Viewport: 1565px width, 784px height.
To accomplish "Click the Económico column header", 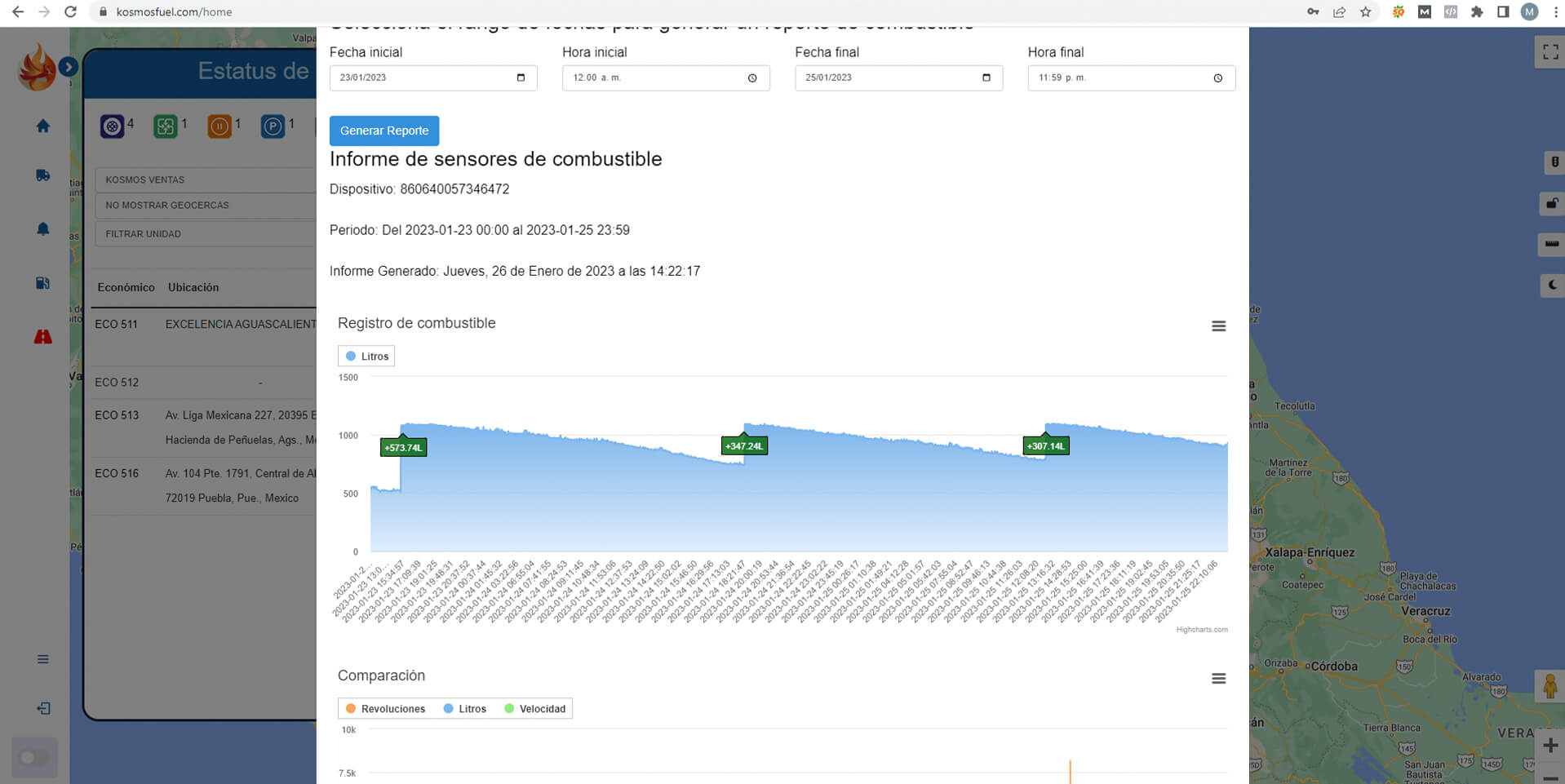I will click(x=126, y=287).
